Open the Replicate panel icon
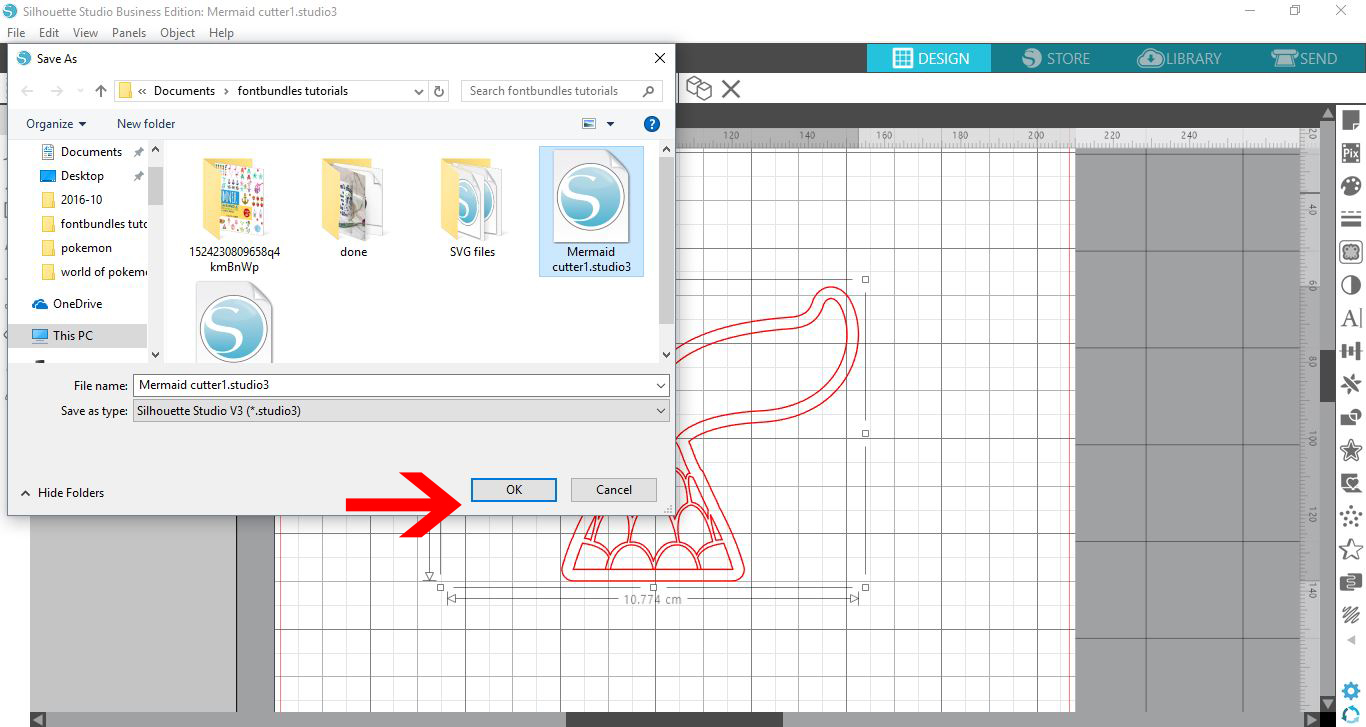The height and width of the screenshot is (727, 1366). click(x=1351, y=384)
